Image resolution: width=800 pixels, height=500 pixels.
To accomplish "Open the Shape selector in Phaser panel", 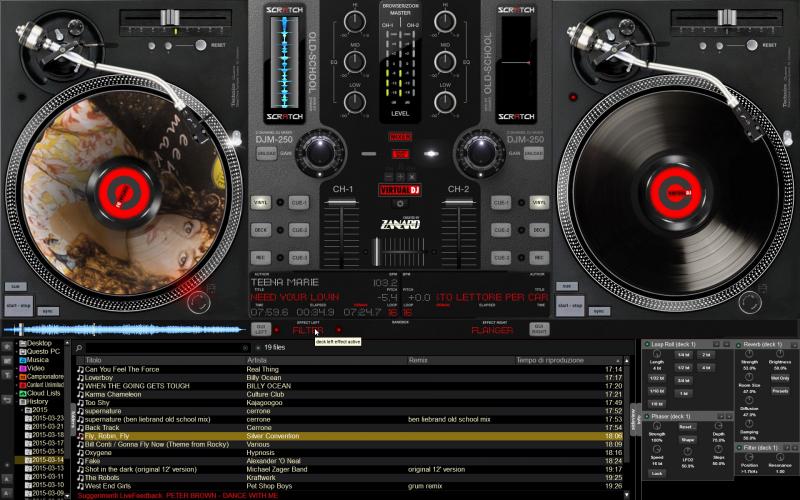I will point(687,439).
